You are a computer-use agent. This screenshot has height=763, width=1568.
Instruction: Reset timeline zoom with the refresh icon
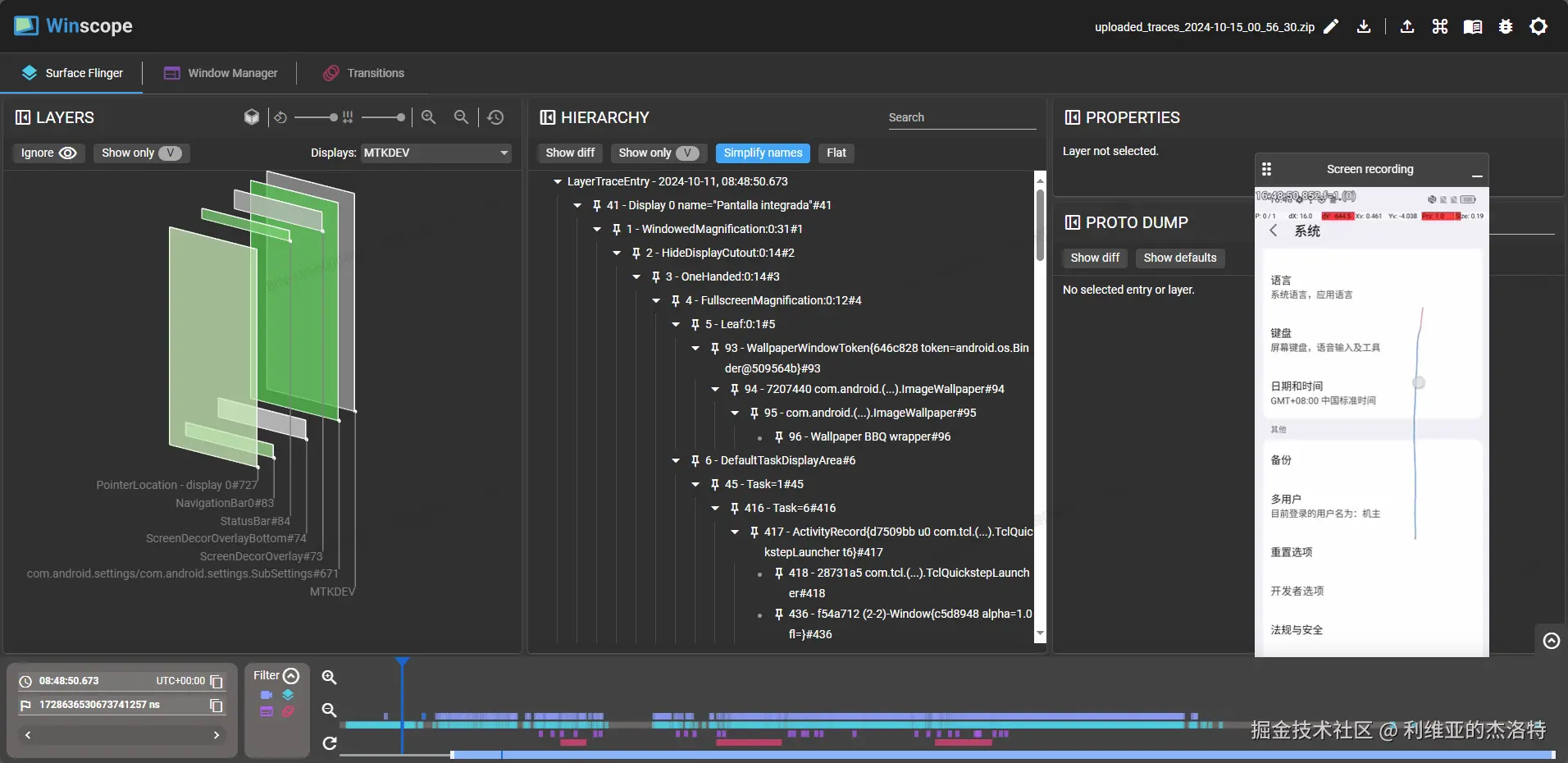pos(330,743)
